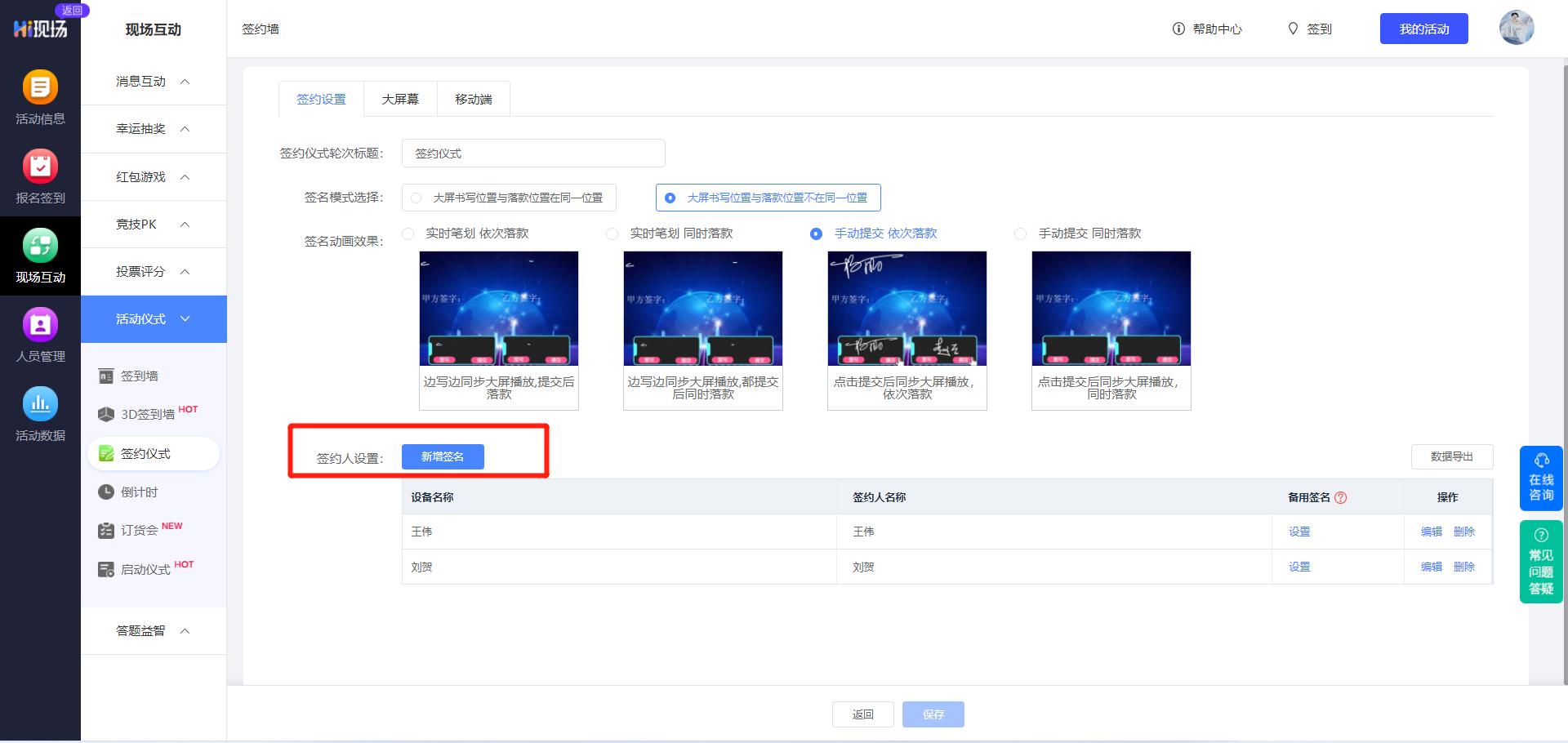Viewport: 1568px width, 743px height.
Task: Open the 活动数据 sidebar section
Action: (40, 415)
